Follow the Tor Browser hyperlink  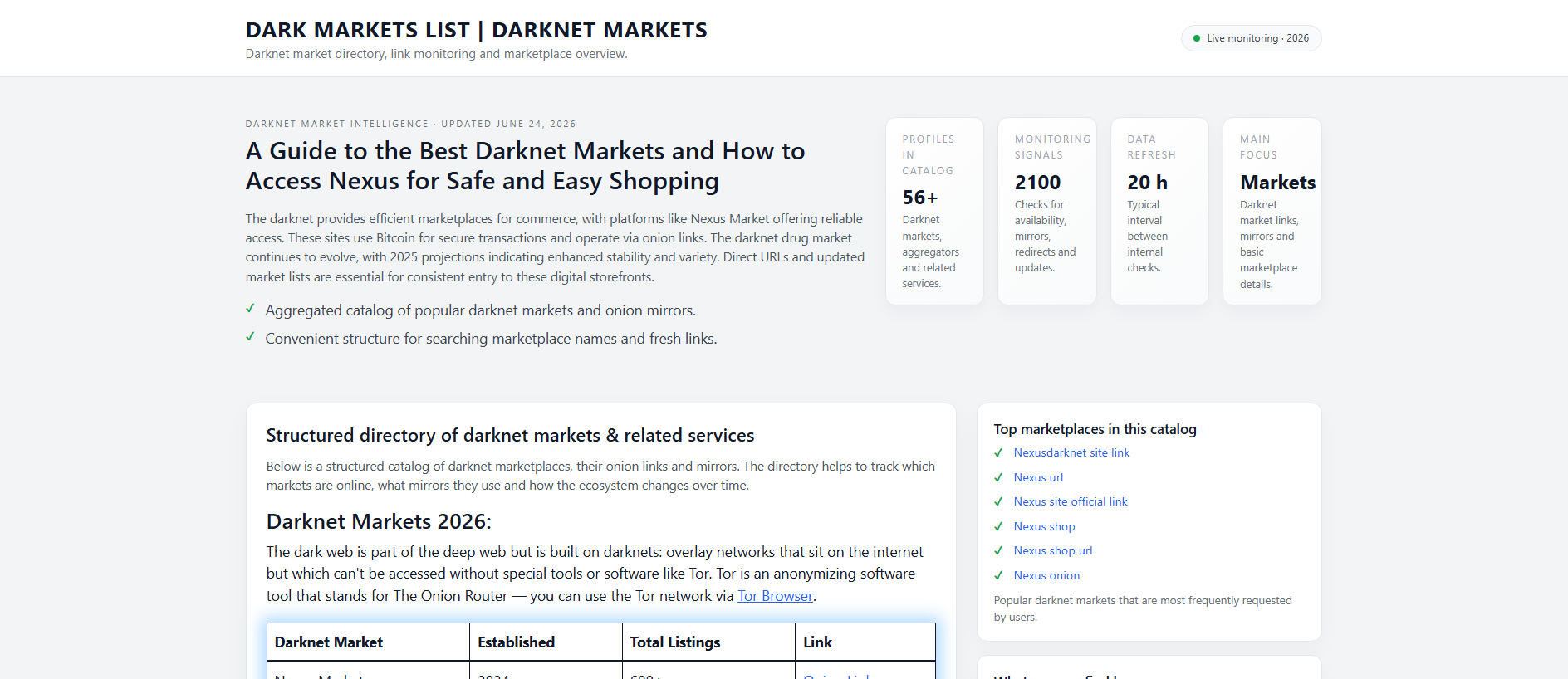pos(775,596)
